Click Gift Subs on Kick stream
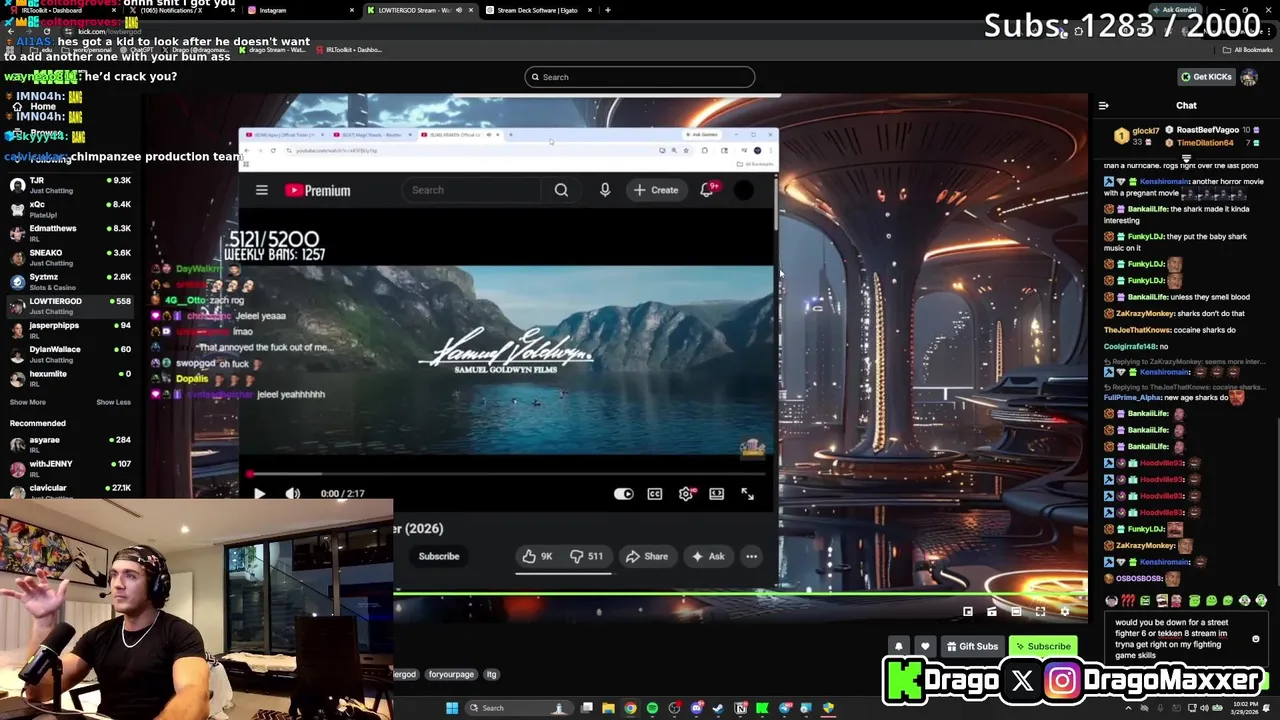This screenshot has width=1280, height=720. point(972,646)
